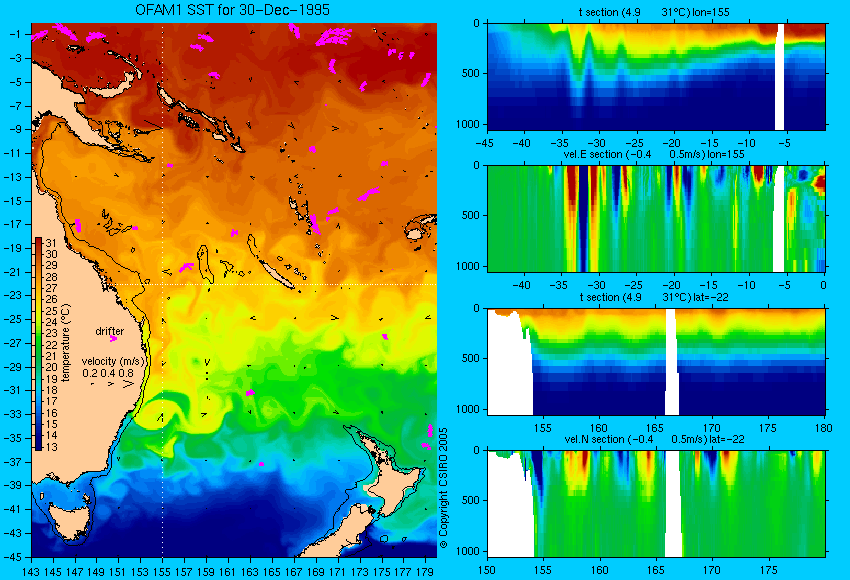The height and width of the screenshot is (580, 850).
Task: Click the "t section (4.9 31°C) lat=-22" heading
Action: click(x=654, y=297)
